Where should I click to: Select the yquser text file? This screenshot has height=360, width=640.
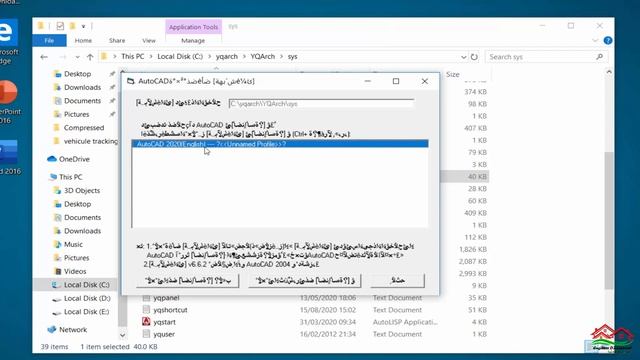click(x=164, y=334)
